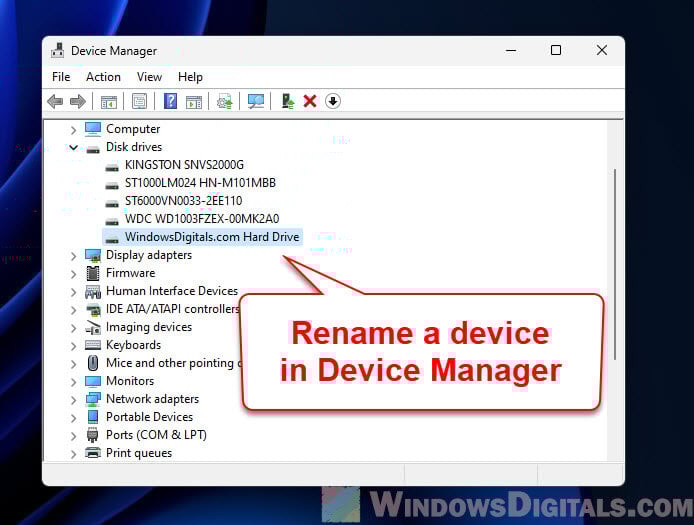Expand IDE ATA/ATAPI controllers node
The height and width of the screenshot is (525, 694).
pos(73,310)
